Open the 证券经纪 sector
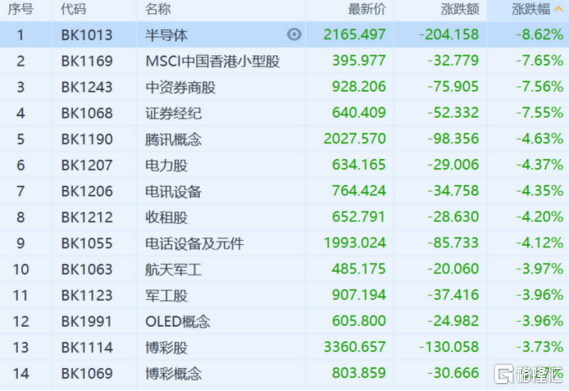This screenshot has height=391, width=569. click(x=173, y=113)
